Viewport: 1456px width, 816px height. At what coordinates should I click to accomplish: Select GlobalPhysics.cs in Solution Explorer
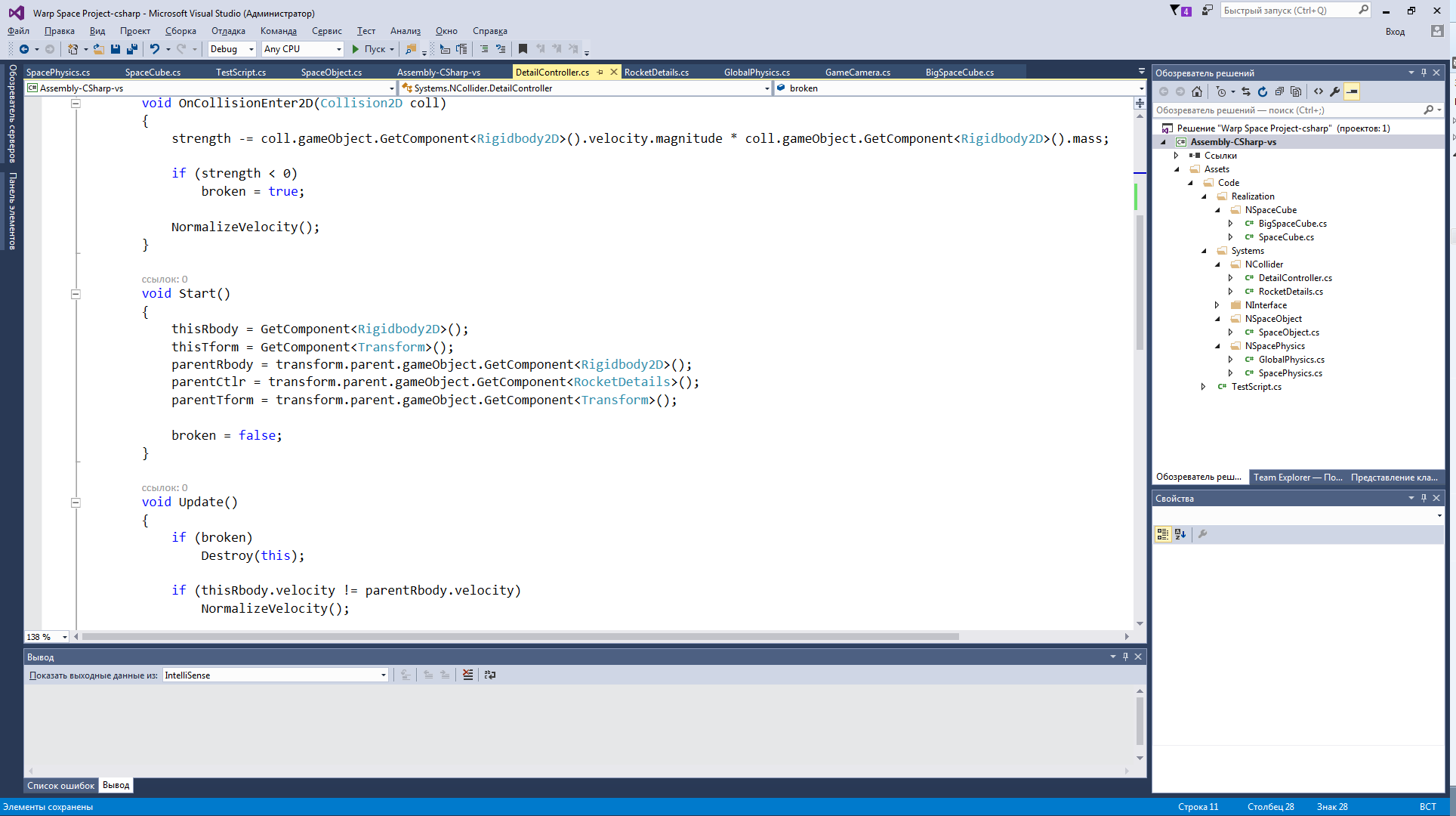pyautogui.click(x=1291, y=360)
